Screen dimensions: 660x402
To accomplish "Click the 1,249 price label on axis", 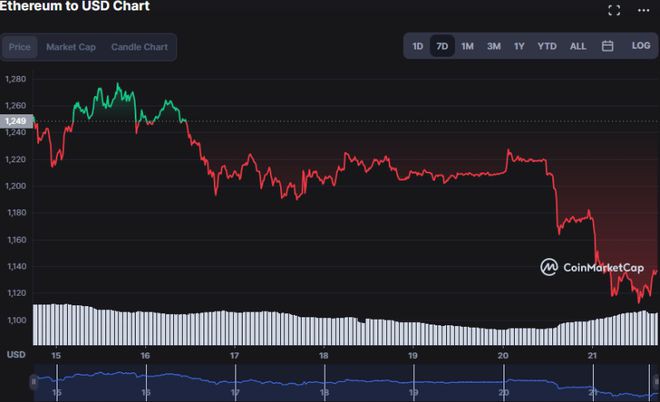I will tap(15, 121).
